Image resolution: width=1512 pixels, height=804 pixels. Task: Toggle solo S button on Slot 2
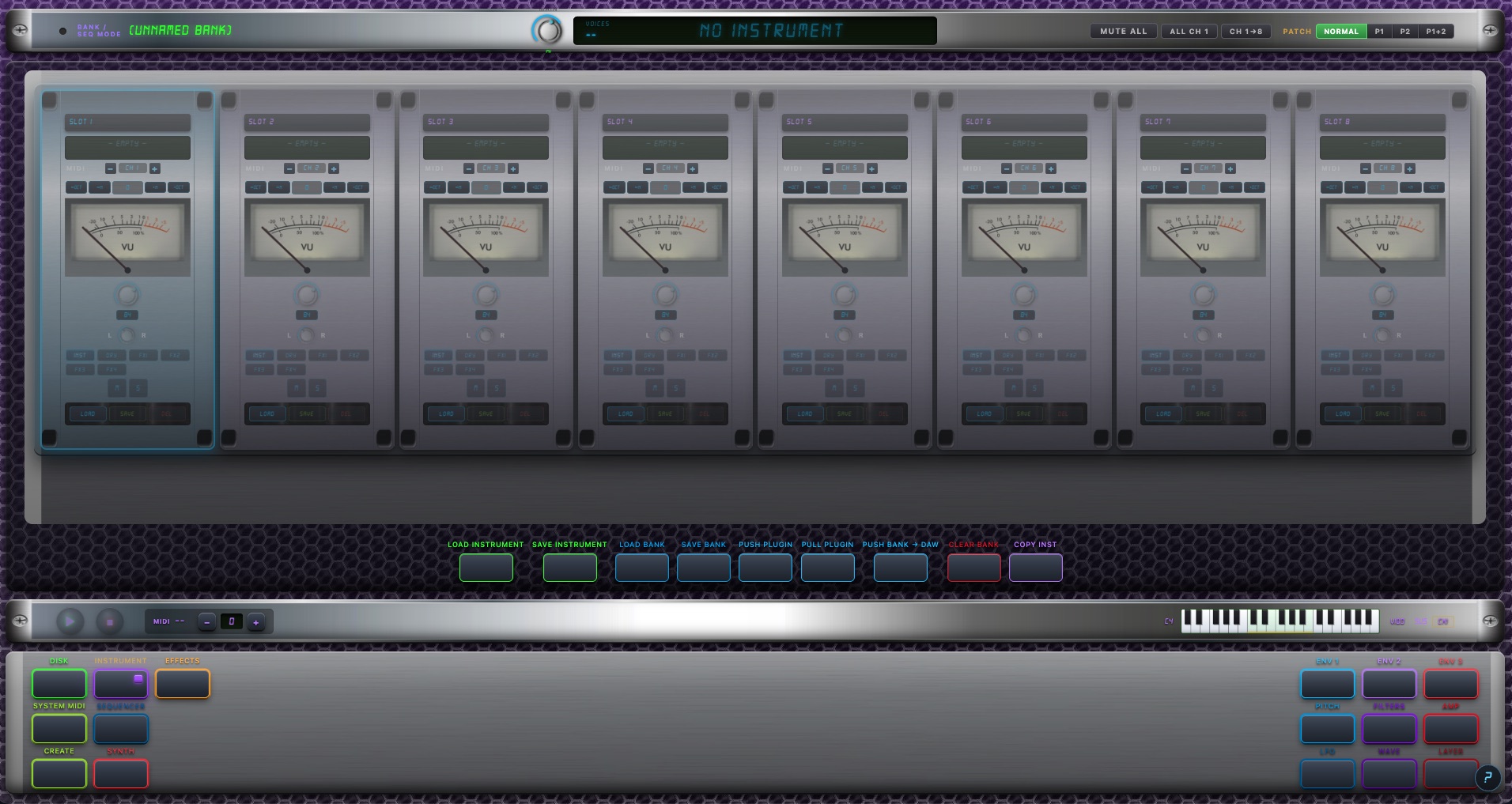[x=317, y=388]
